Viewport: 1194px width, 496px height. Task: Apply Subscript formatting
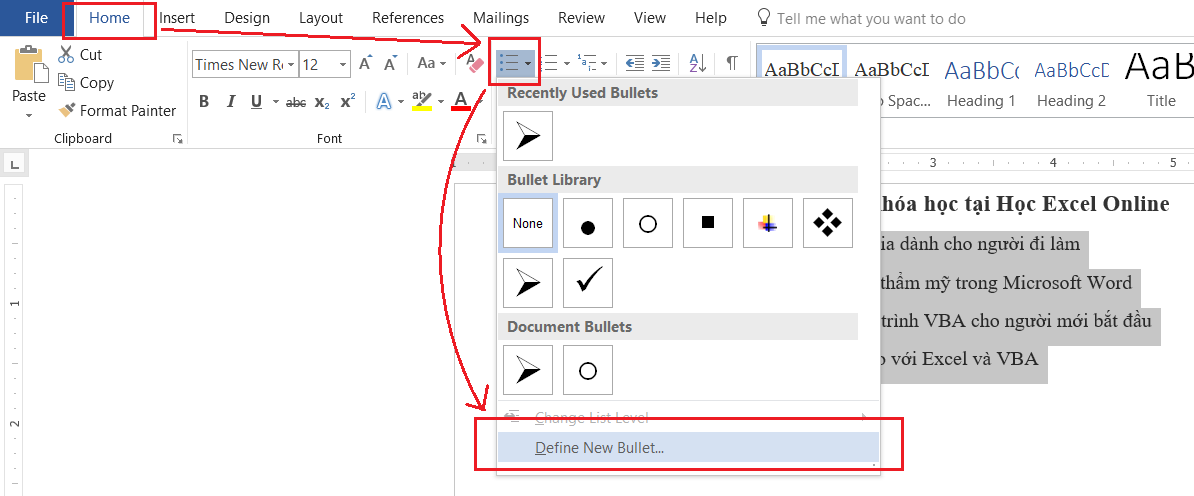[322, 102]
